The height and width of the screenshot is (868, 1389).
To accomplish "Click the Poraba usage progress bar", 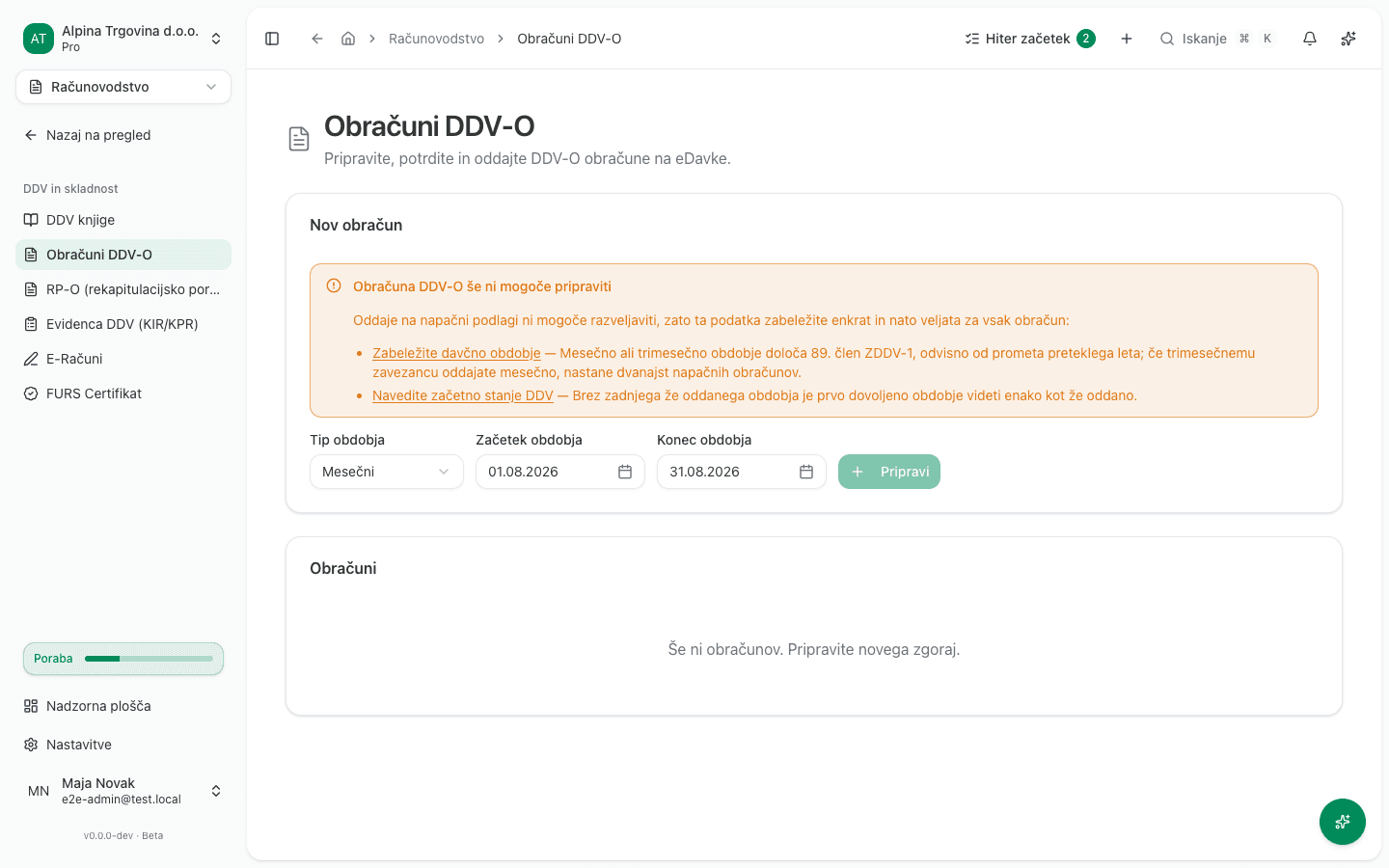I will click(x=123, y=659).
